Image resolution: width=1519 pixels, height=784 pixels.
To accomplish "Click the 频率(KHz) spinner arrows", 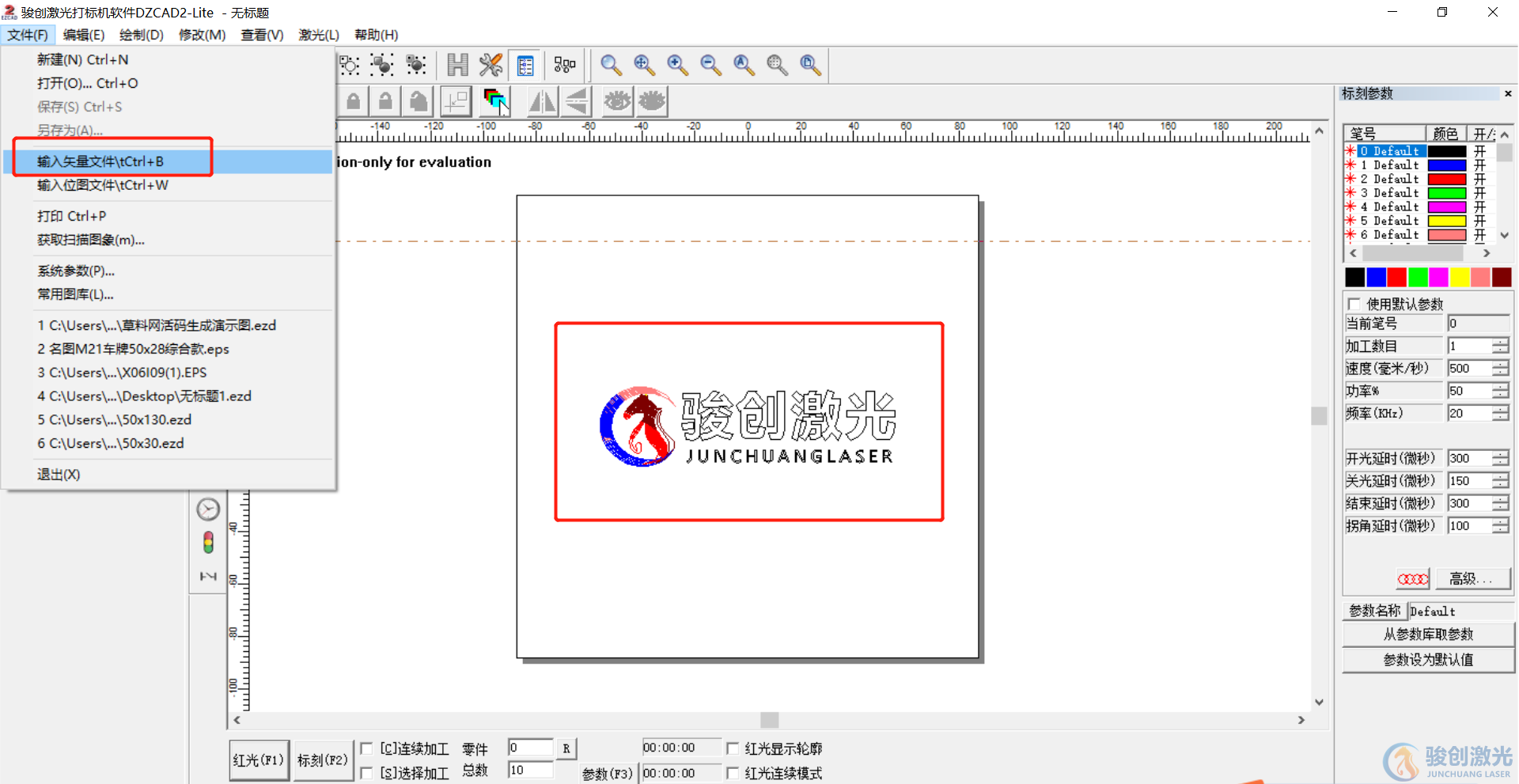I will 1501,413.
